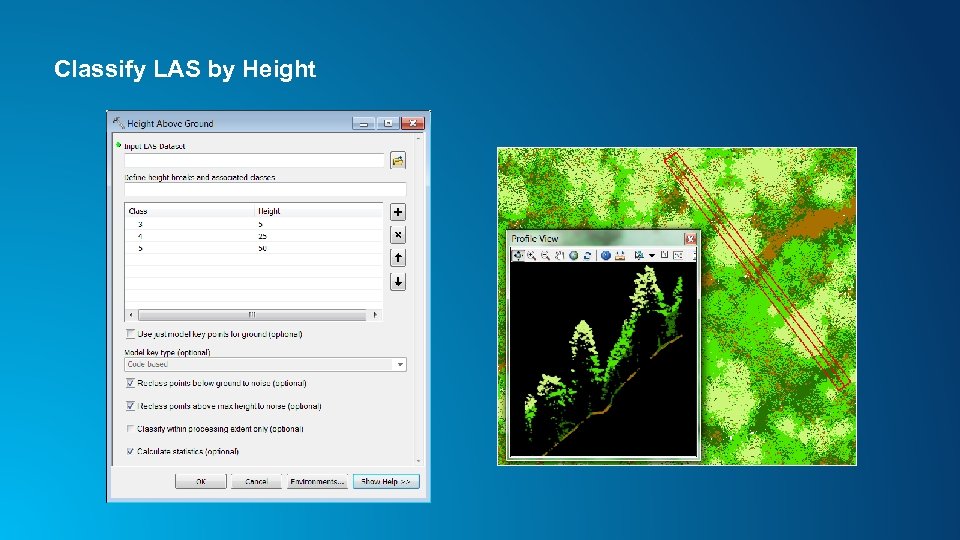Select the row with class 5
The image size is (960, 540).
(x=253, y=248)
